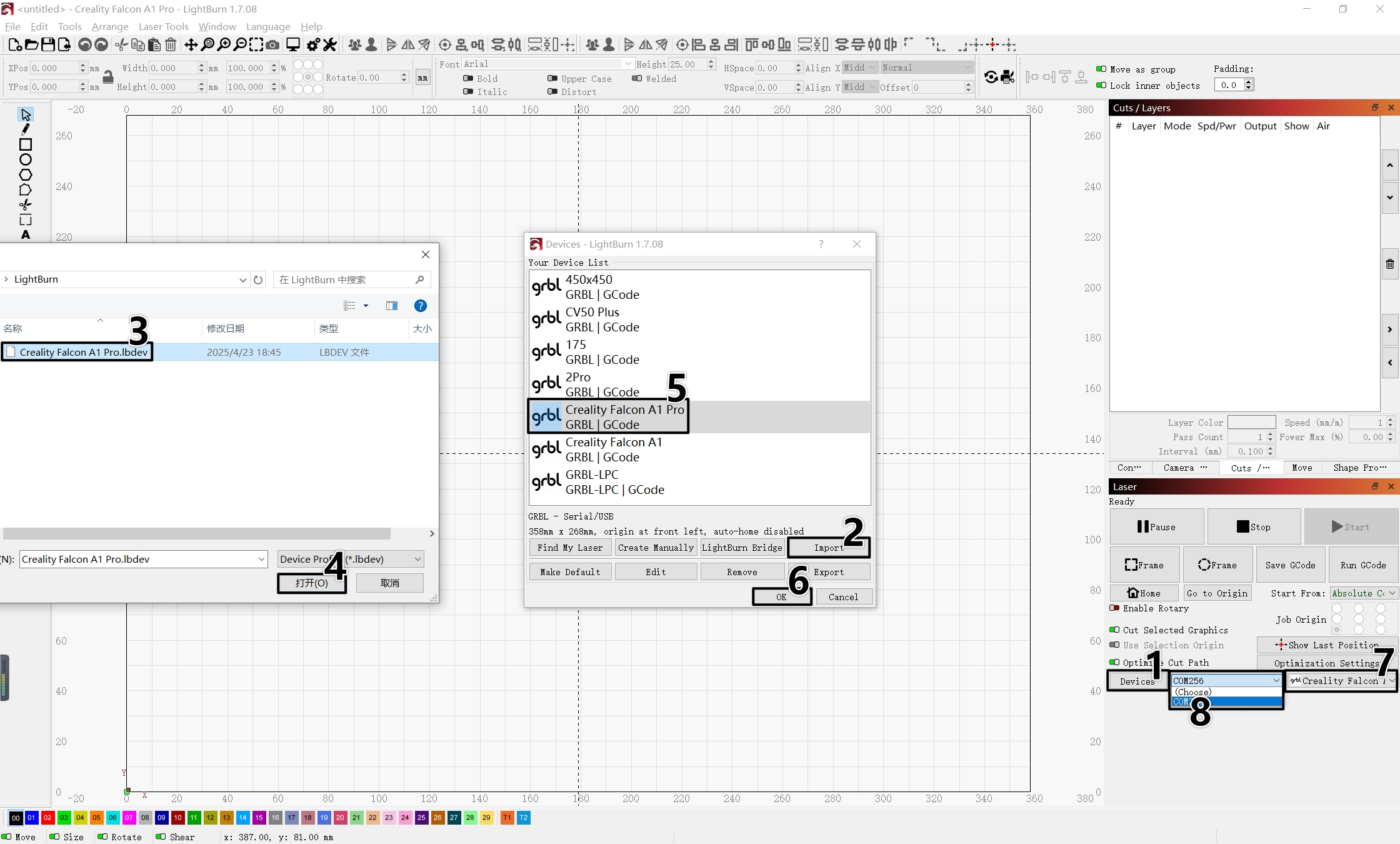The image size is (1400, 844).
Task: Click the trash icon beside Cuts panel
Action: tap(1389, 264)
